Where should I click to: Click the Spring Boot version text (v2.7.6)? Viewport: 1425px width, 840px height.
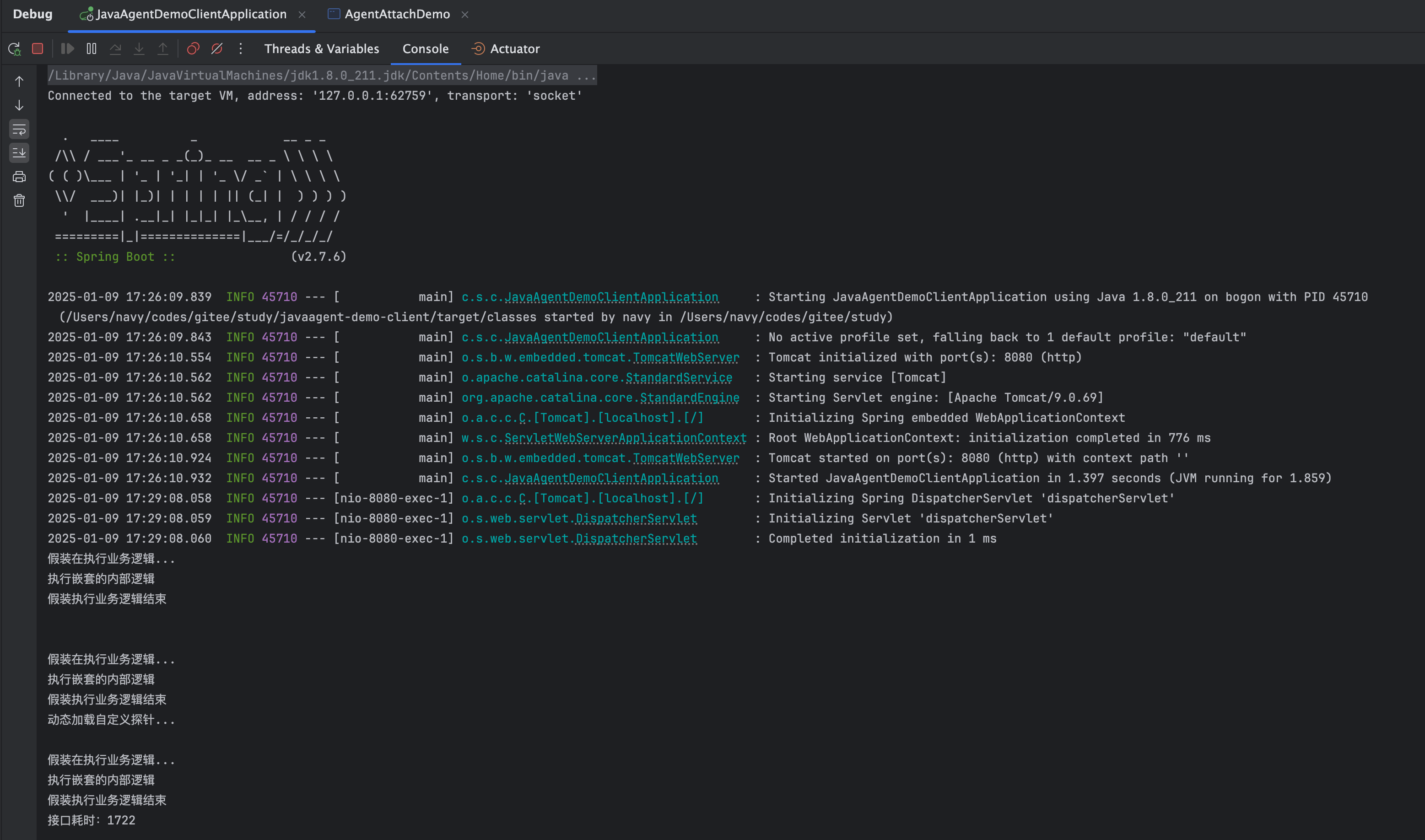(319, 256)
